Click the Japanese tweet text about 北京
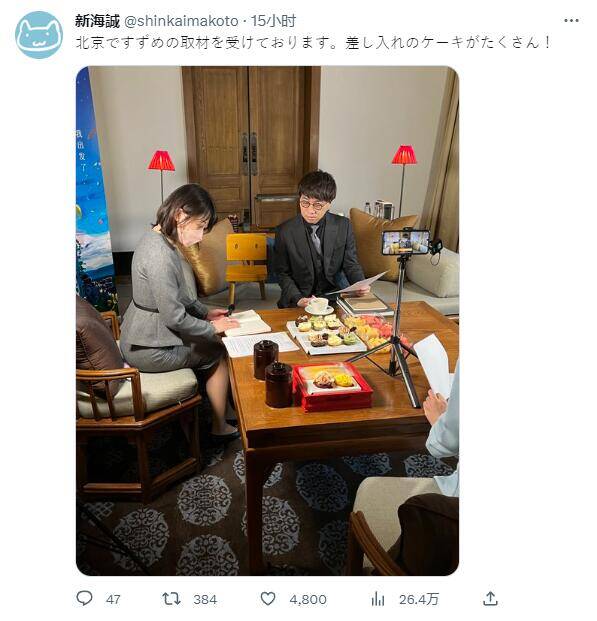597x621 pixels. tap(313, 42)
